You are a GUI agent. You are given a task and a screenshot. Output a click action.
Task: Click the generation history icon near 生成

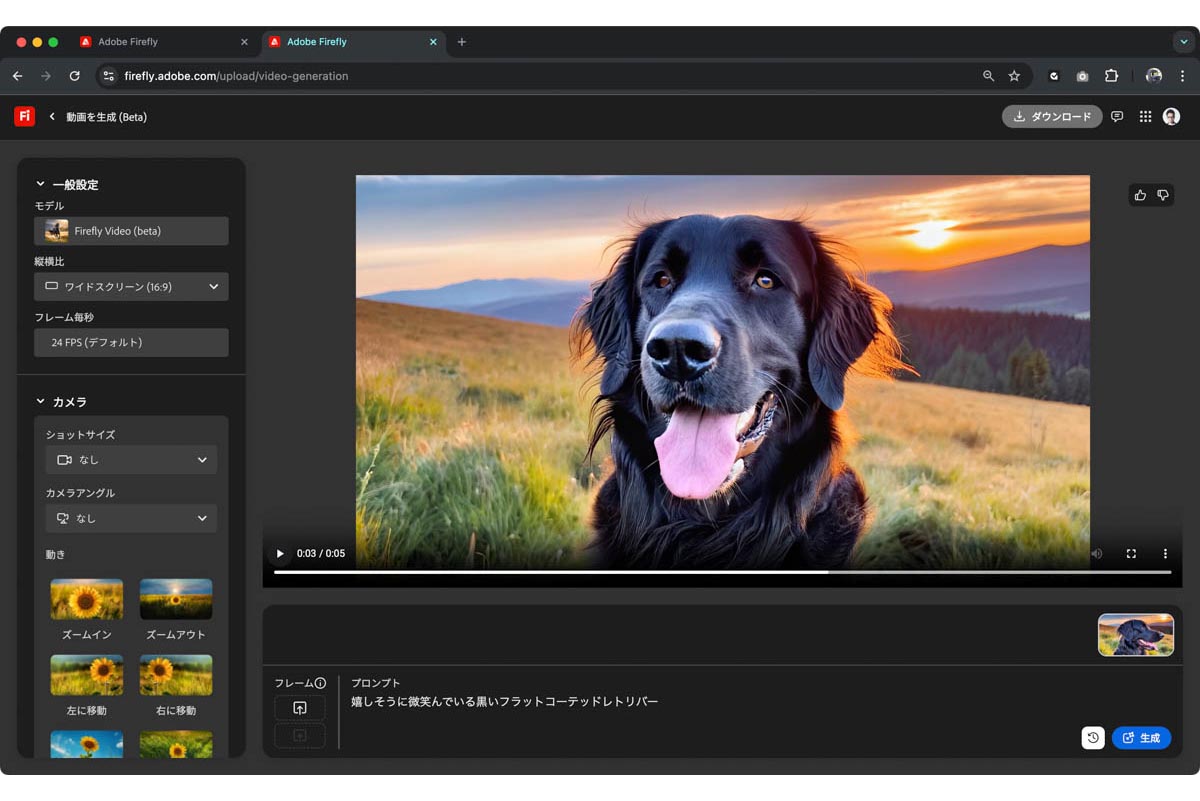(1092, 738)
